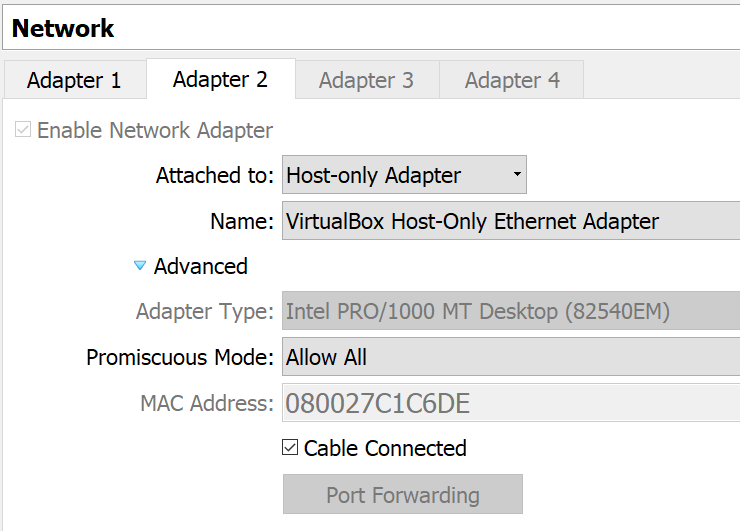
Task: Uncheck the Cable Connected checkbox
Action: [290, 447]
